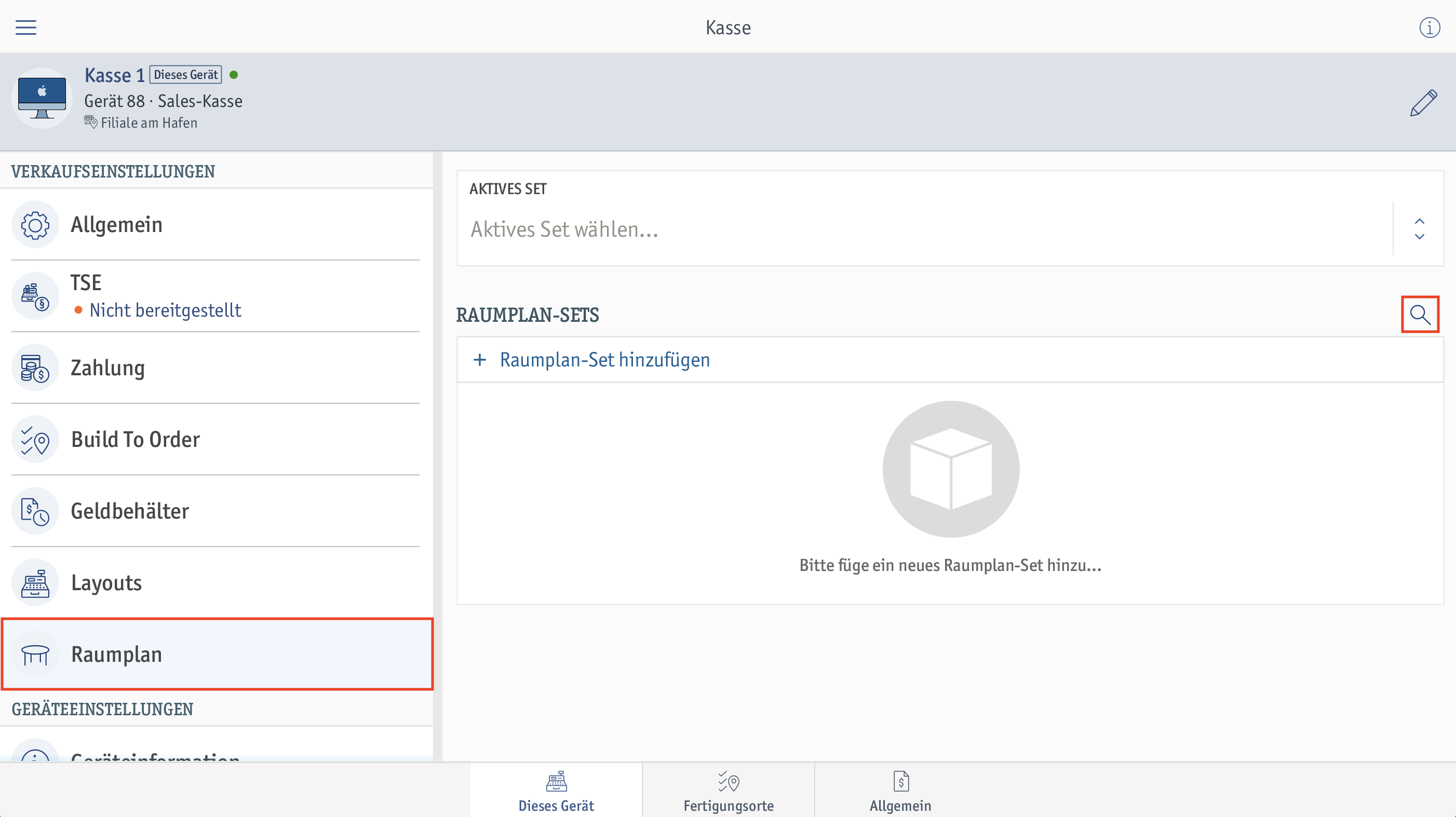
Task: Open Zahlung settings
Action: click(x=215, y=368)
